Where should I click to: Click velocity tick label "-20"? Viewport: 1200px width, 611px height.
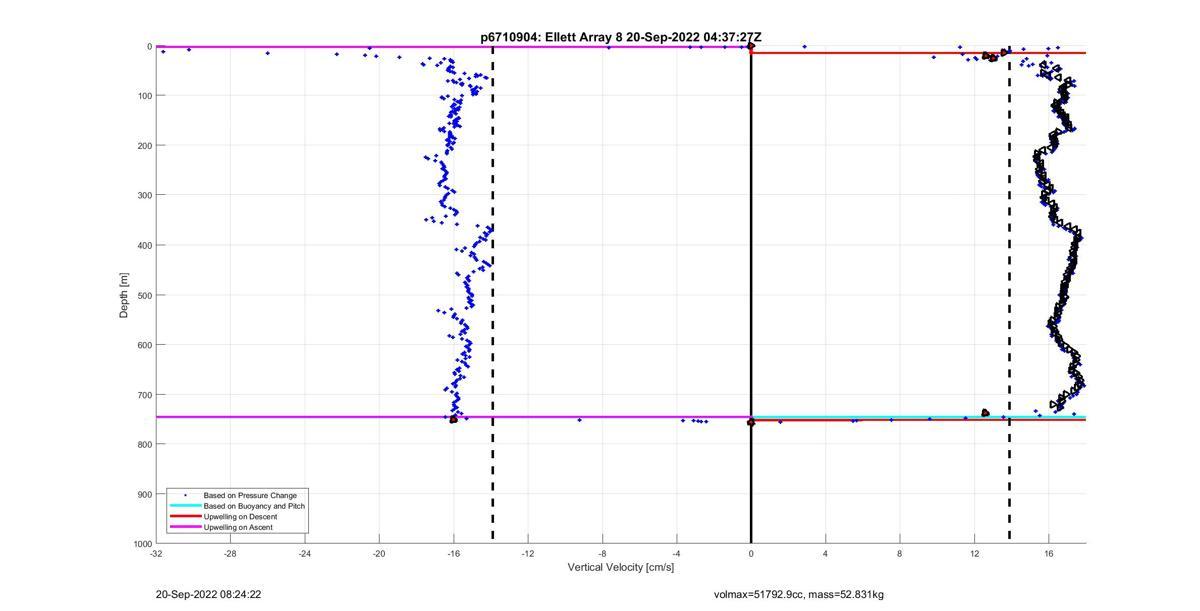(379, 553)
